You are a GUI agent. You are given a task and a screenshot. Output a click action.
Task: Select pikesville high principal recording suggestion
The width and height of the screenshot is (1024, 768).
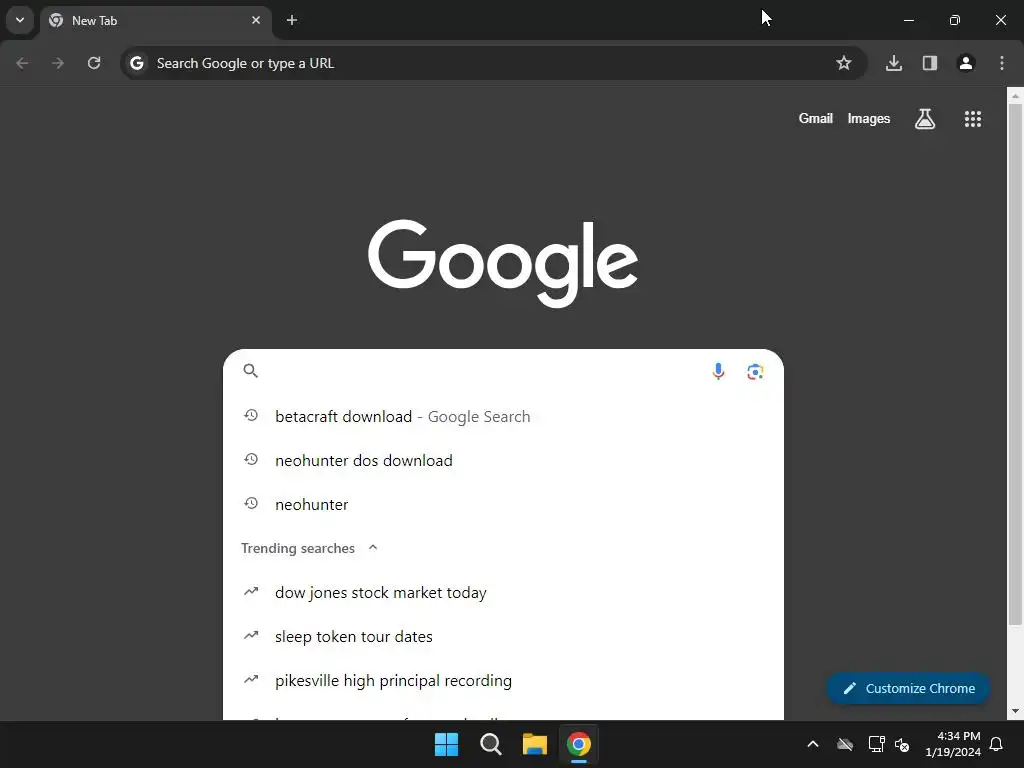[503, 680]
